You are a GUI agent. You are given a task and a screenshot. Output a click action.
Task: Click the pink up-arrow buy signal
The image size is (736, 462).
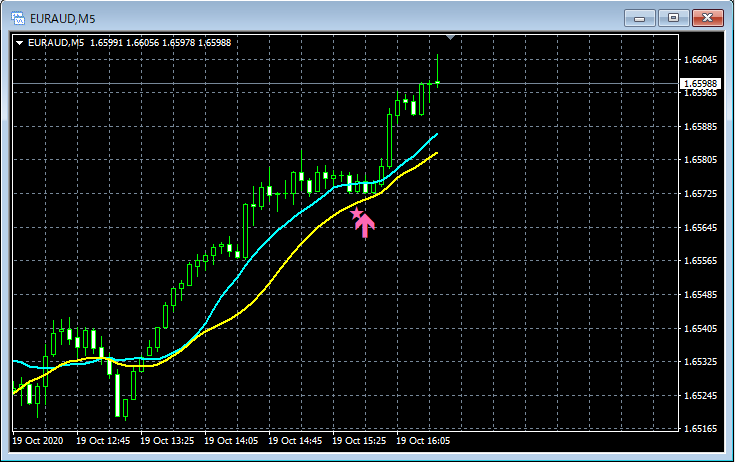click(365, 225)
